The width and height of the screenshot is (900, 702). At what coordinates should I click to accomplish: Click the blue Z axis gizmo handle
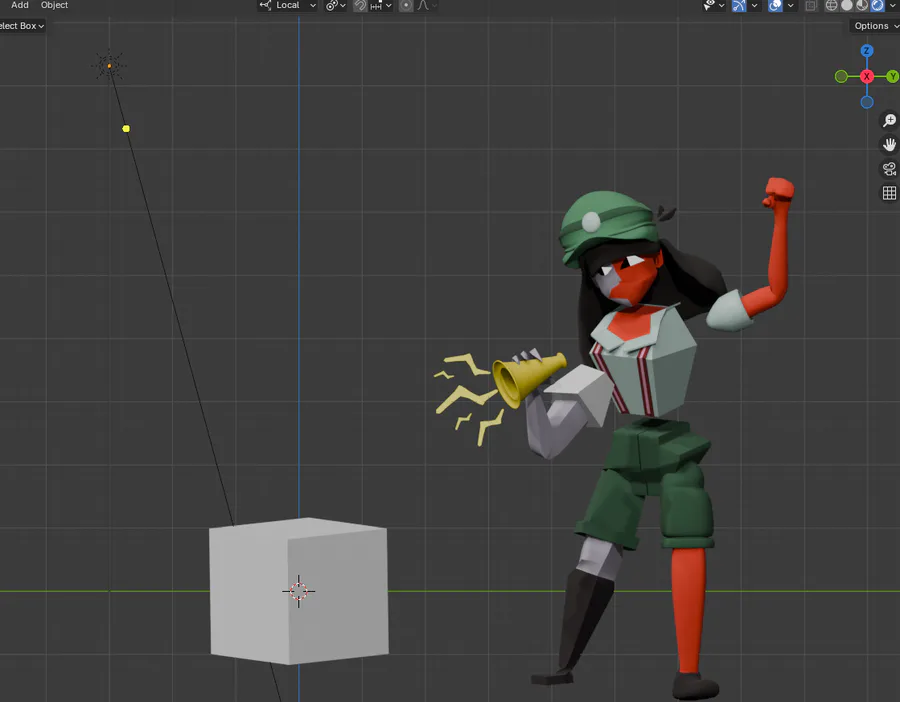click(x=867, y=51)
